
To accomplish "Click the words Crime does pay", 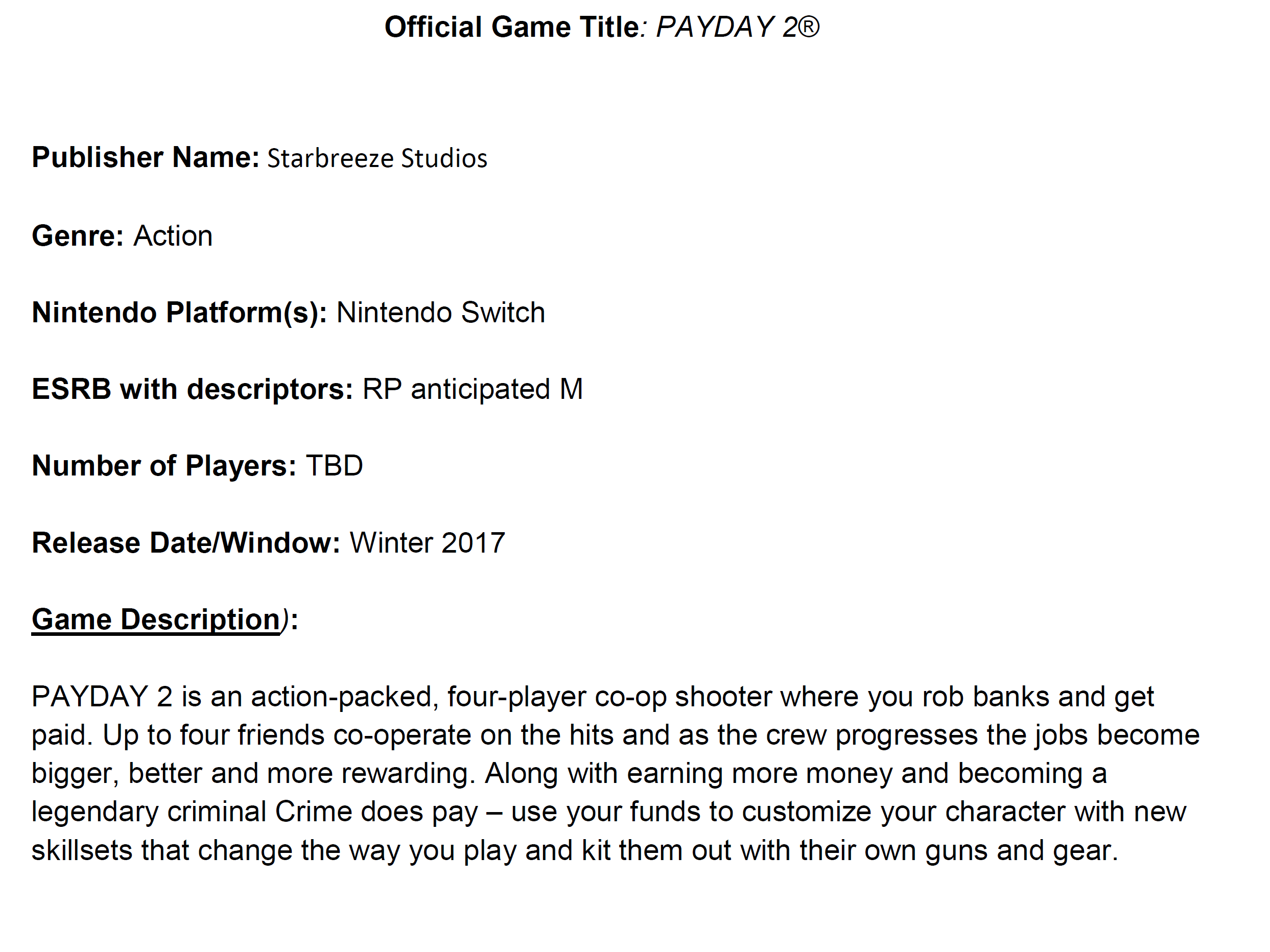I will (x=376, y=812).
